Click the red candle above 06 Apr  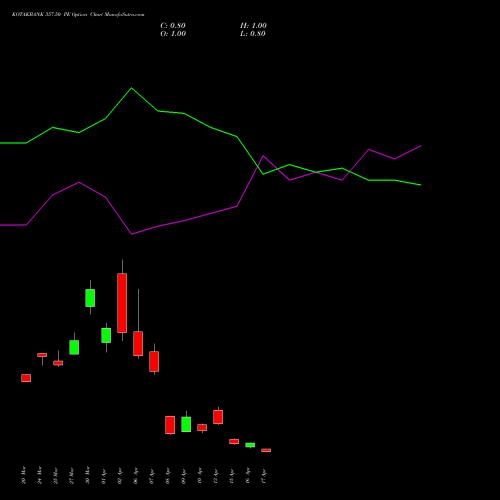click(x=138, y=343)
